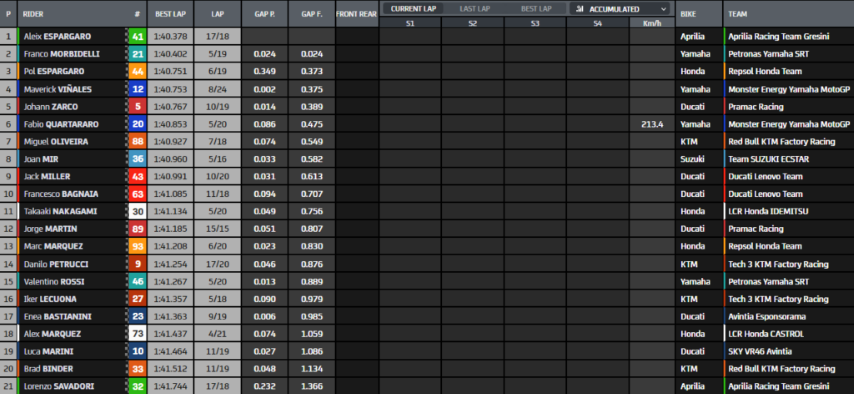Click Aprilia Racing Team Gresini in first row
Viewport: 854px width, 394px height.
click(x=779, y=37)
